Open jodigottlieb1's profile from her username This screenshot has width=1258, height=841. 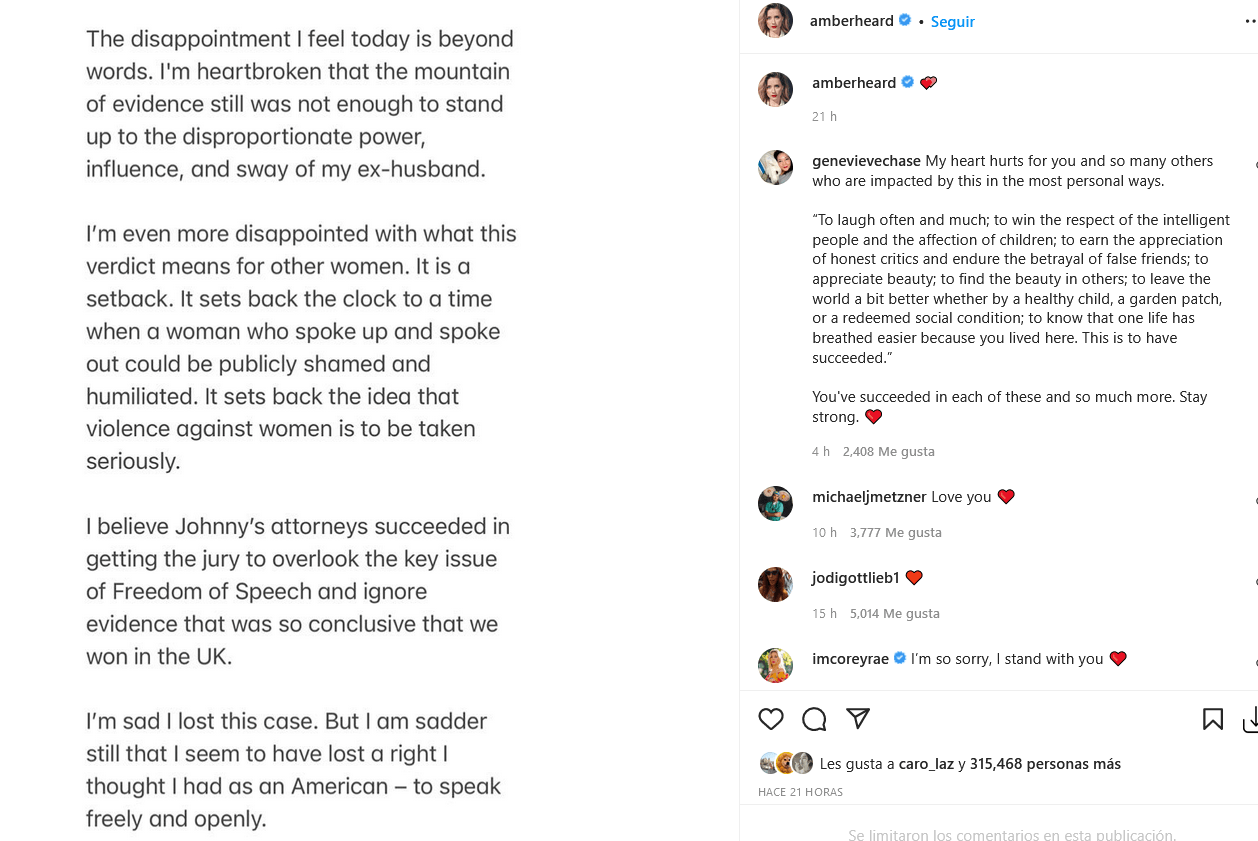tap(856, 578)
